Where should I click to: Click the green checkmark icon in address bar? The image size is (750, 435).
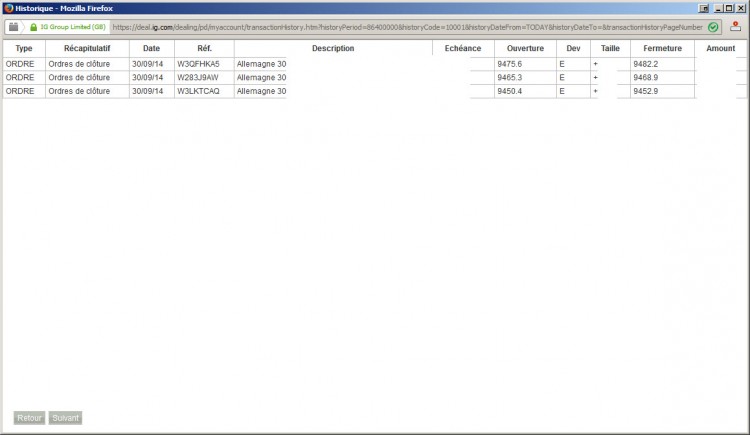(x=713, y=27)
